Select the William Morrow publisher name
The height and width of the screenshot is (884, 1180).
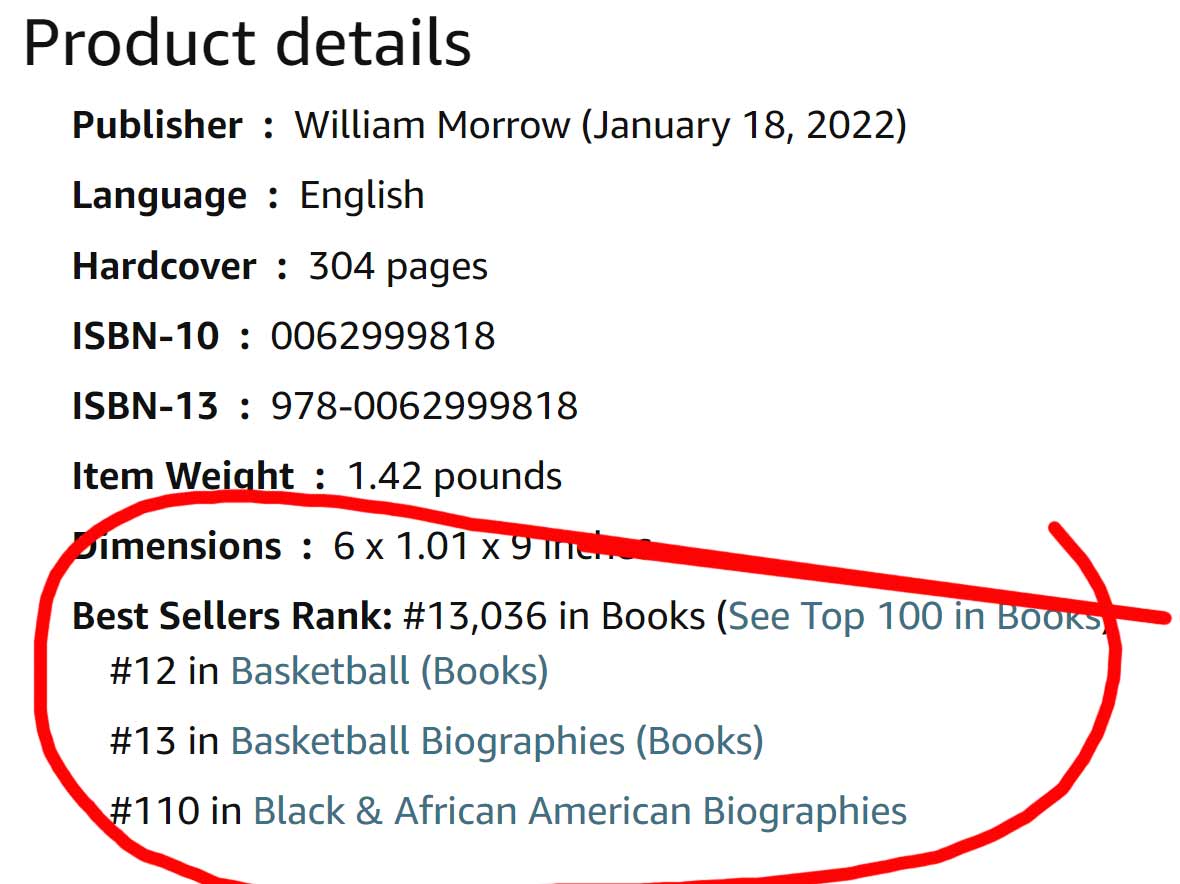tap(432, 126)
